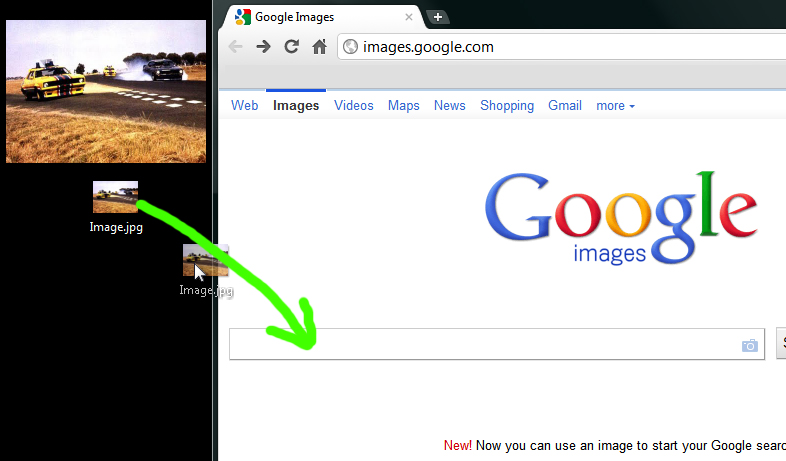
Task: Click the images.google.com address bar
Action: 561,47
